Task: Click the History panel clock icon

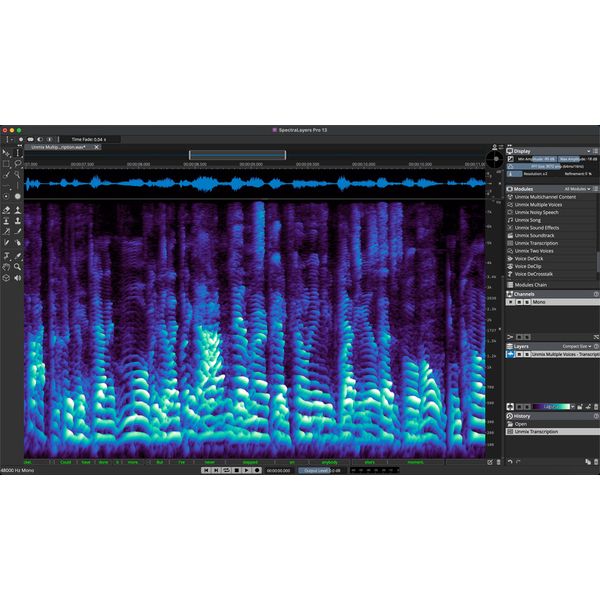Action: [x=510, y=416]
